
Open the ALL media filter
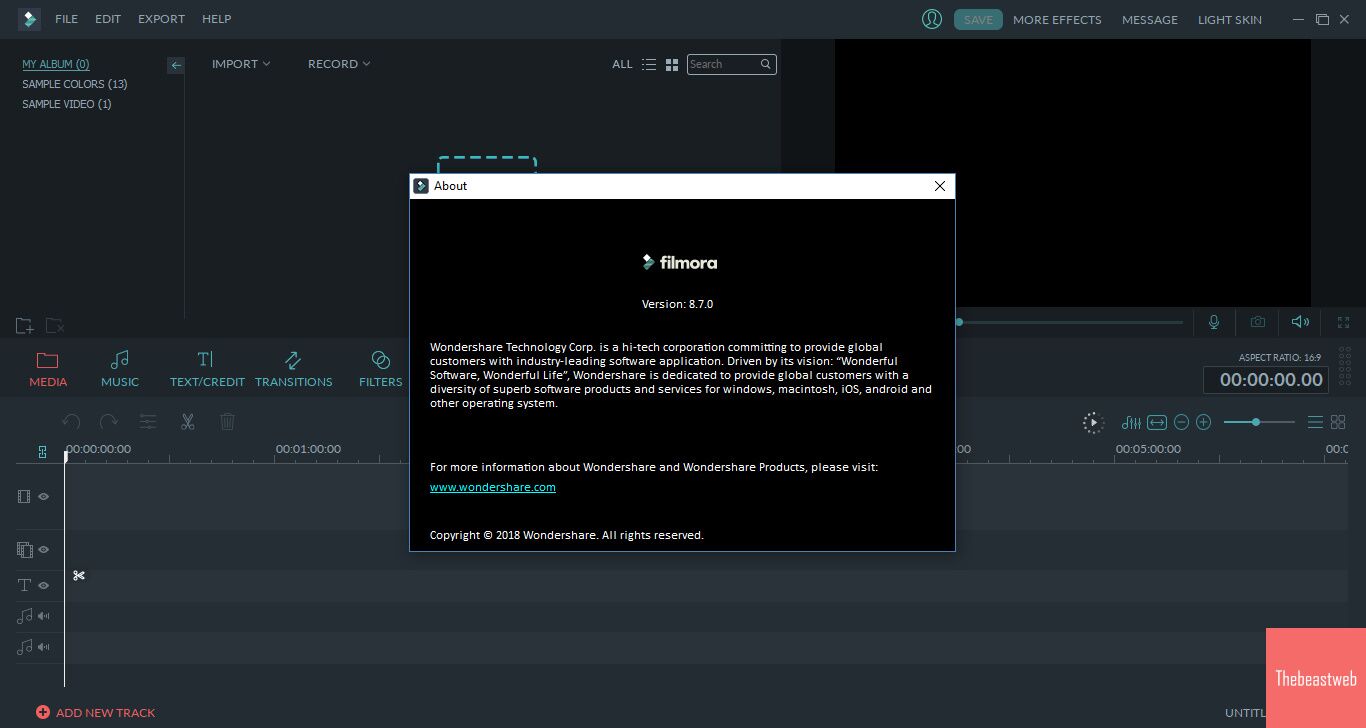622,64
